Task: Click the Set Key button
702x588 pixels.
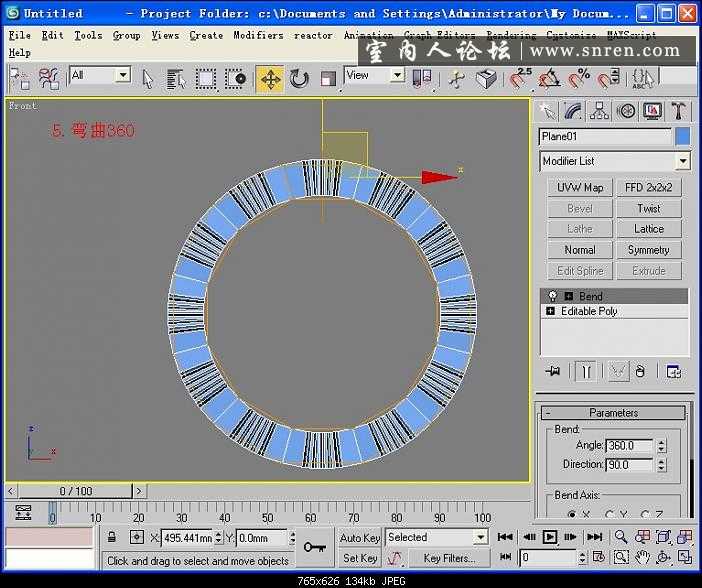Action: pos(360,558)
